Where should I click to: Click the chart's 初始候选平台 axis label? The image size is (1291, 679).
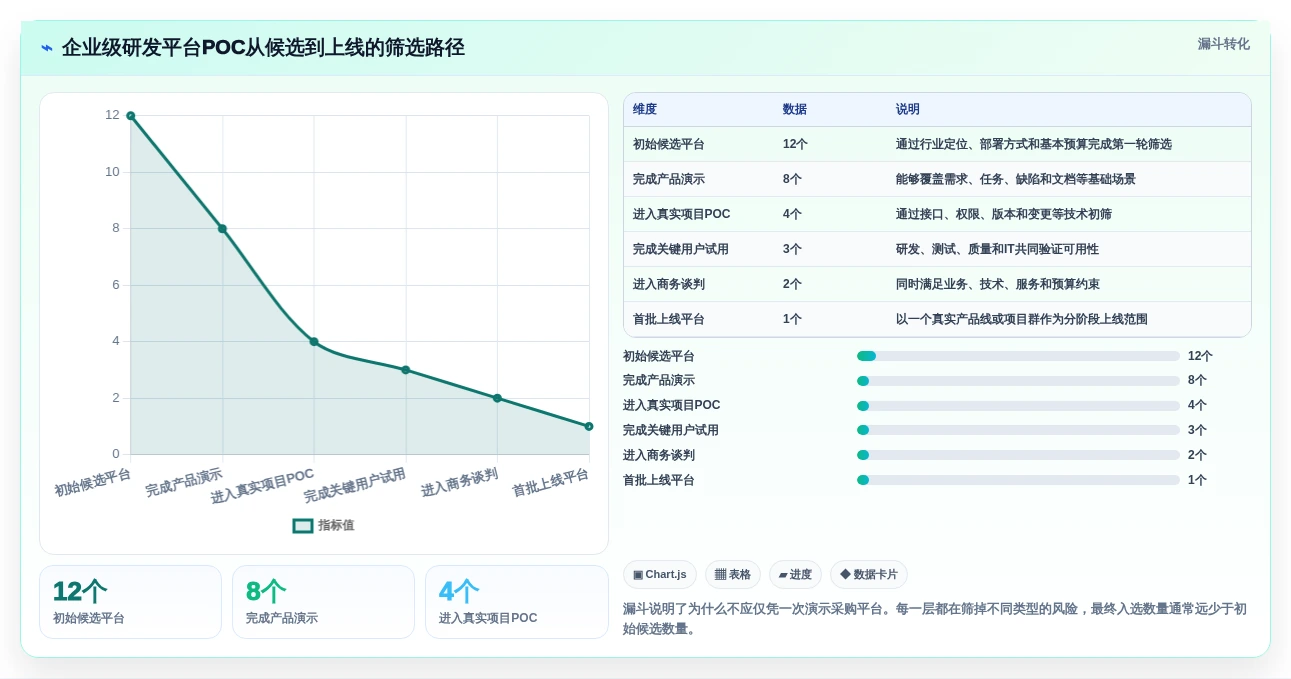click(x=92, y=482)
